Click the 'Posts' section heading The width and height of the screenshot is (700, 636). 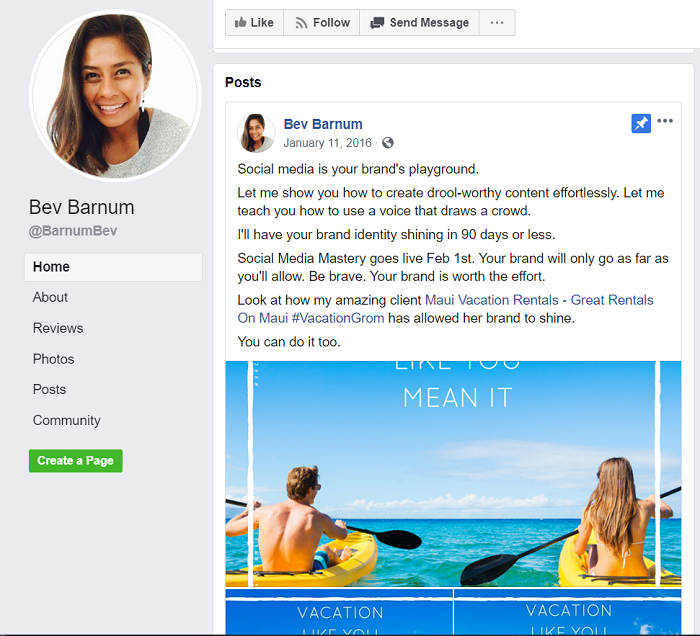pyautogui.click(x=243, y=83)
